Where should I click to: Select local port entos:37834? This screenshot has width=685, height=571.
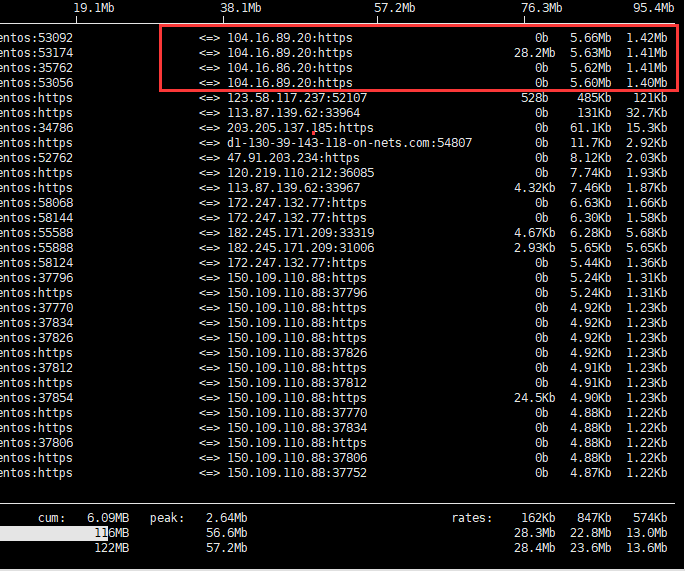(36, 323)
